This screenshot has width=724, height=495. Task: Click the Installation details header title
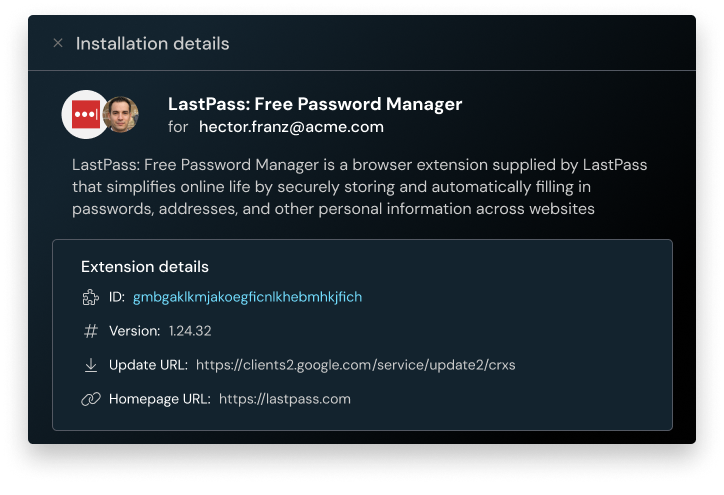pyautogui.click(x=152, y=43)
